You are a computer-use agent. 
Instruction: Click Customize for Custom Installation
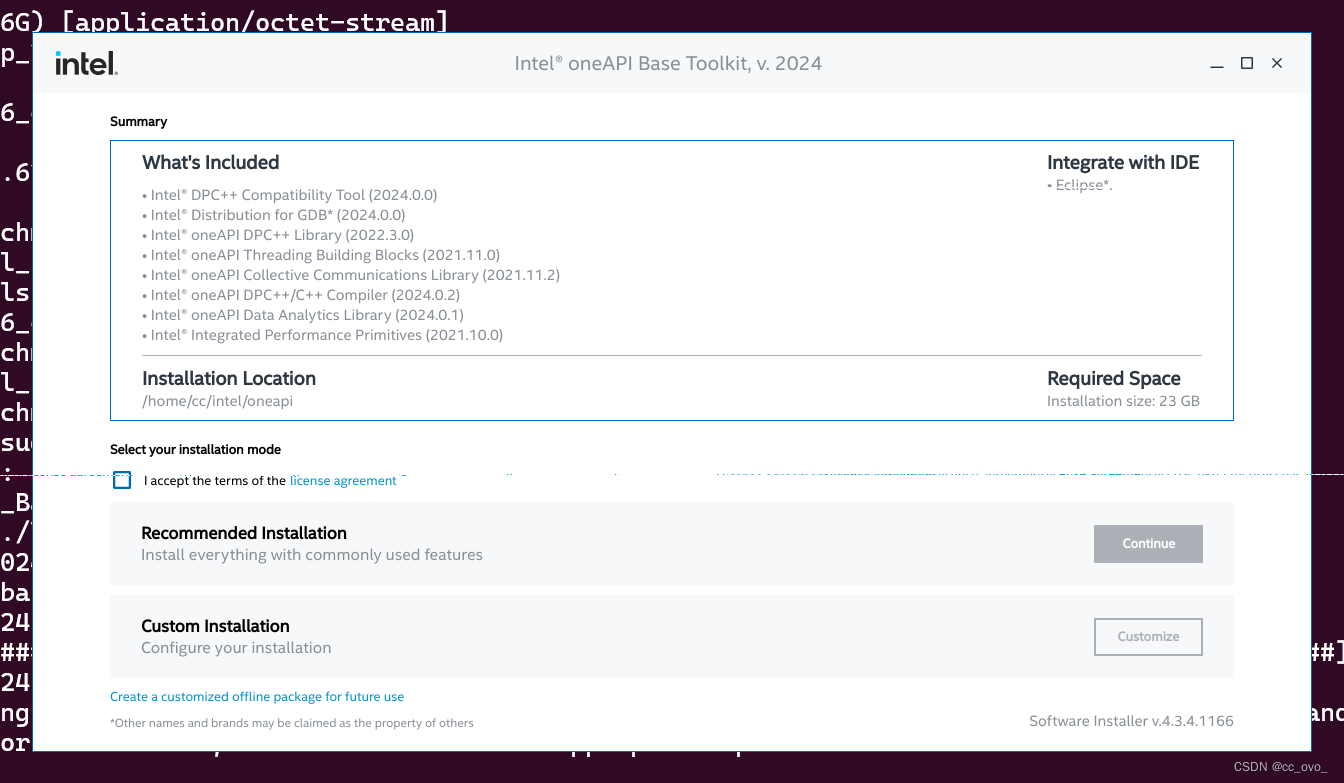(1148, 636)
